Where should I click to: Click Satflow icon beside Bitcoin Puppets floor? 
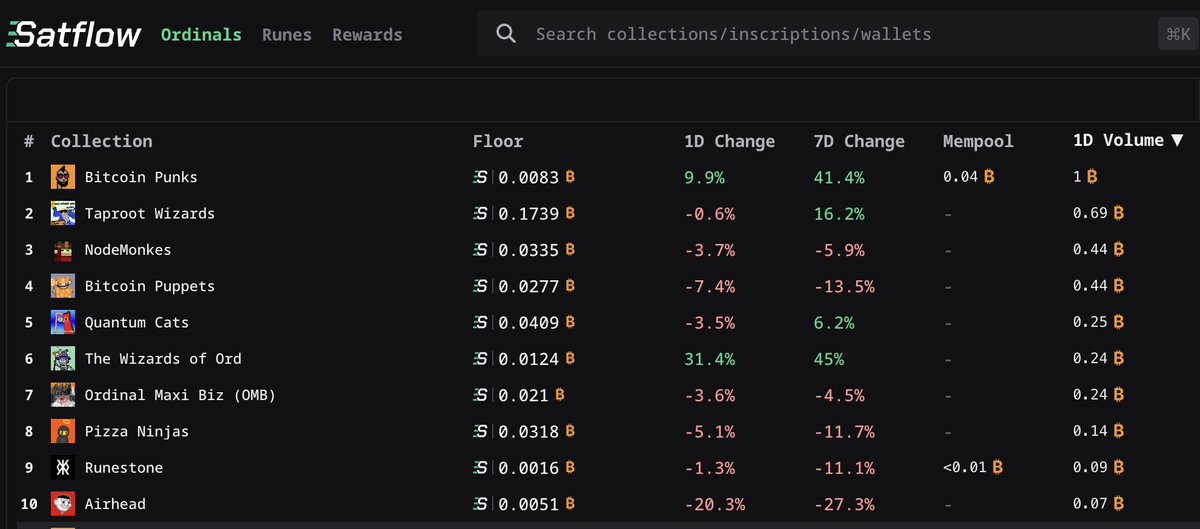[x=481, y=286]
